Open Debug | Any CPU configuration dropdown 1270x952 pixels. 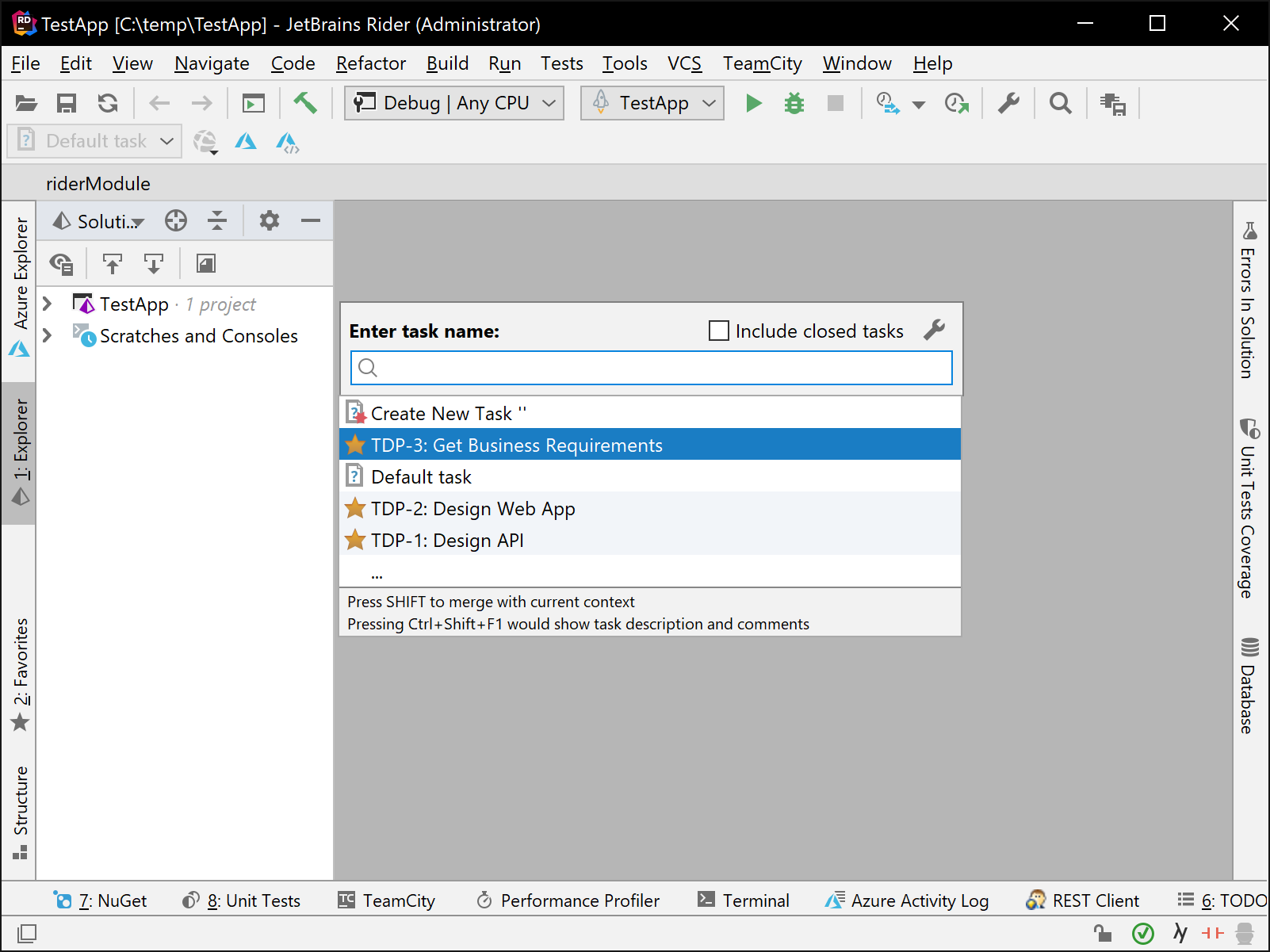coord(454,103)
